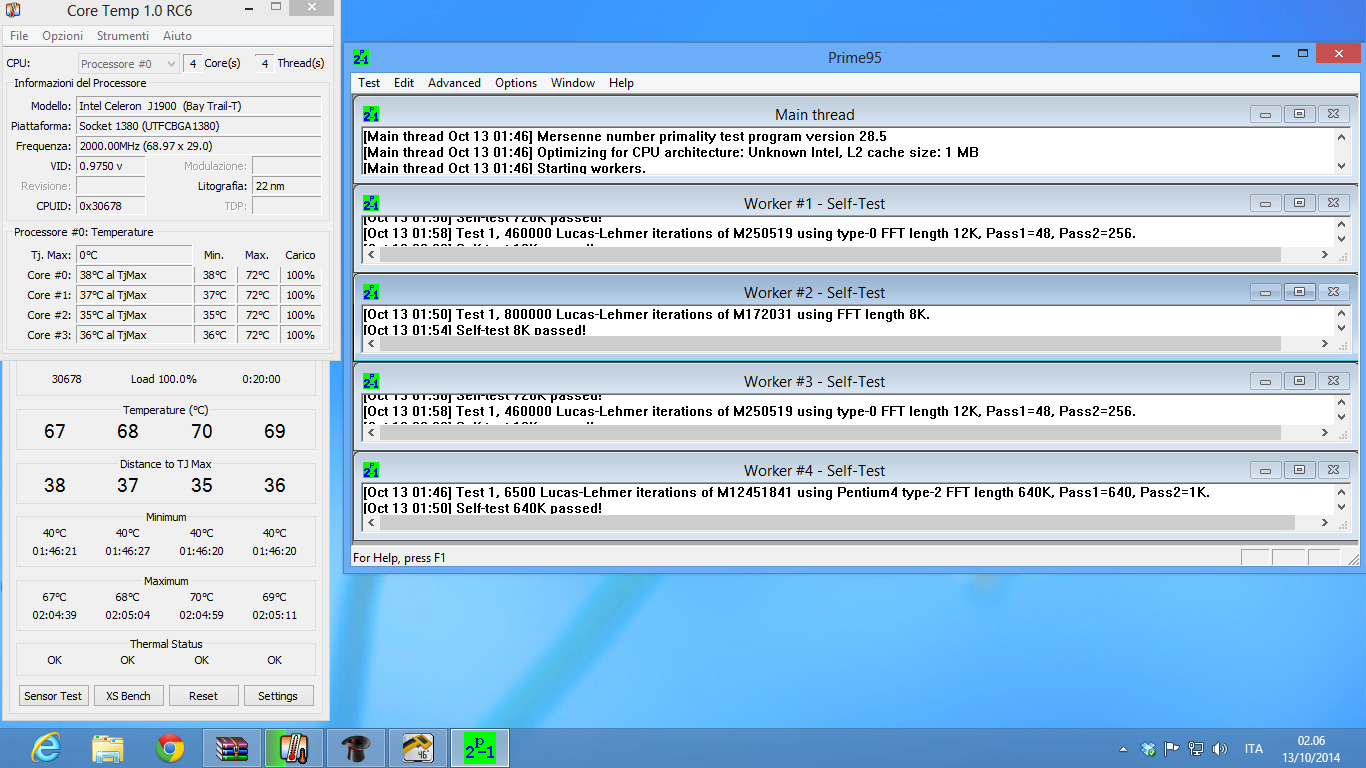Click the Prime95 icon in the Main thread titlebar

coord(370,114)
